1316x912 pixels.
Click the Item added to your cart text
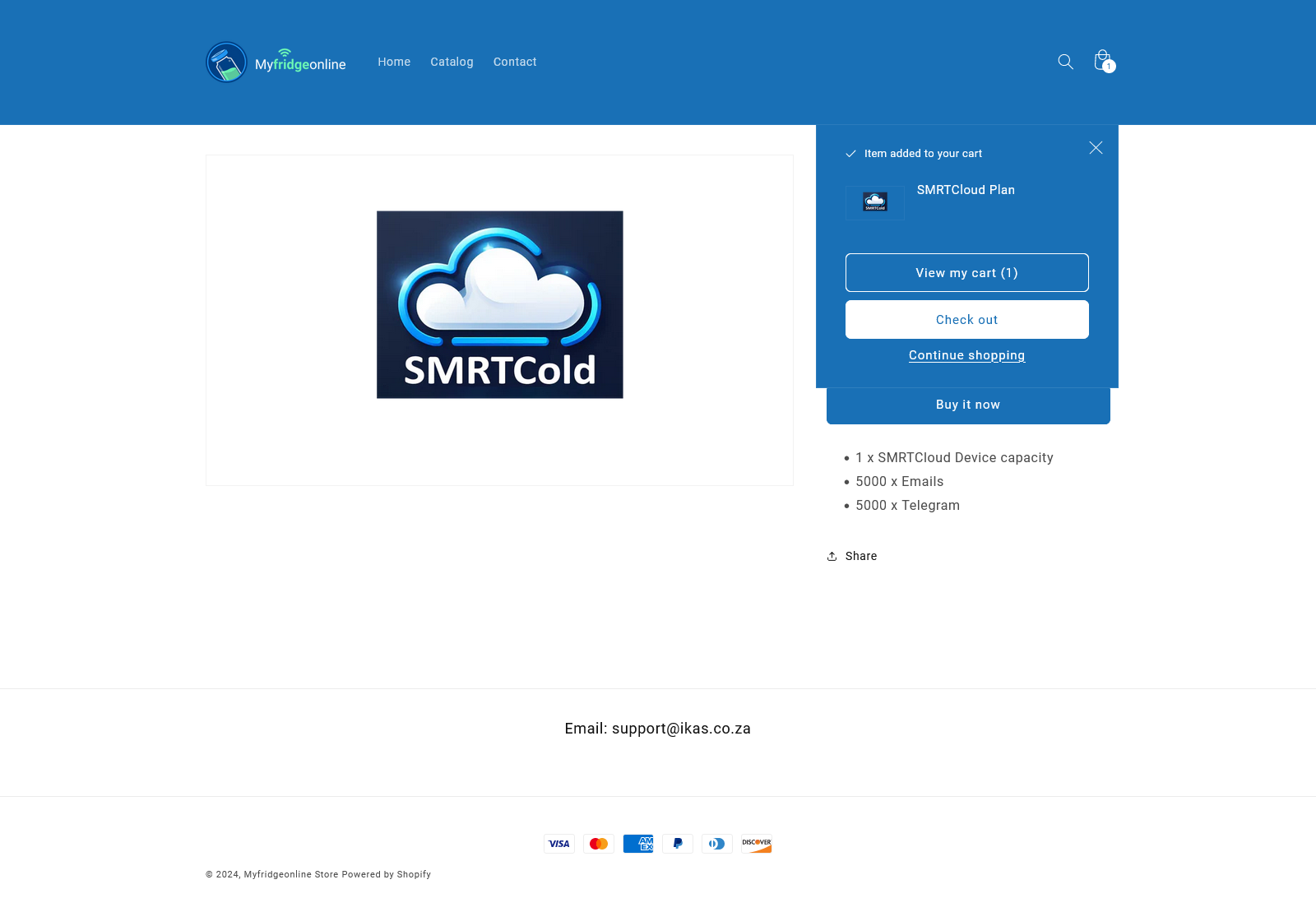[923, 154]
